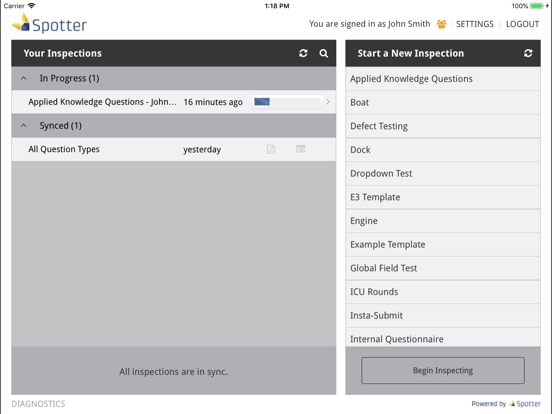The image size is (552, 414).
Task: Open SETTINGS
Action: click(475, 24)
